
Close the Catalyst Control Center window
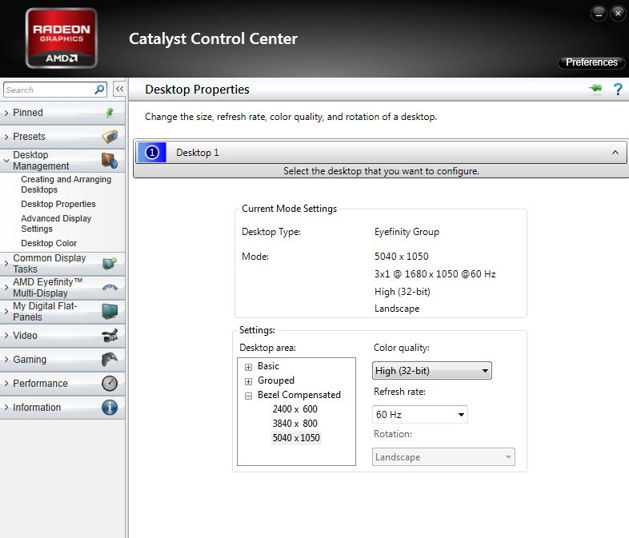click(618, 13)
